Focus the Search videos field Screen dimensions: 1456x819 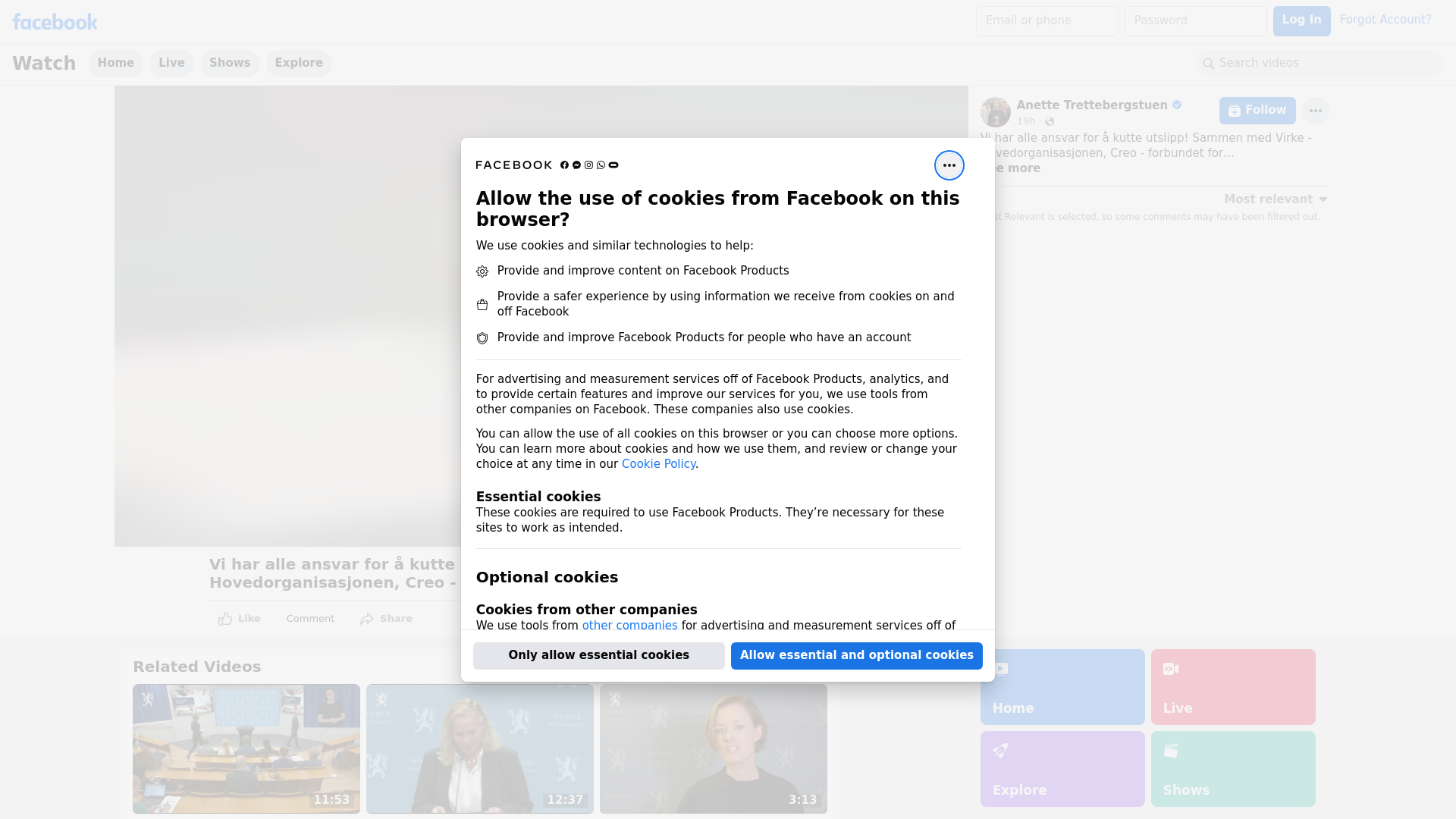[1319, 64]
